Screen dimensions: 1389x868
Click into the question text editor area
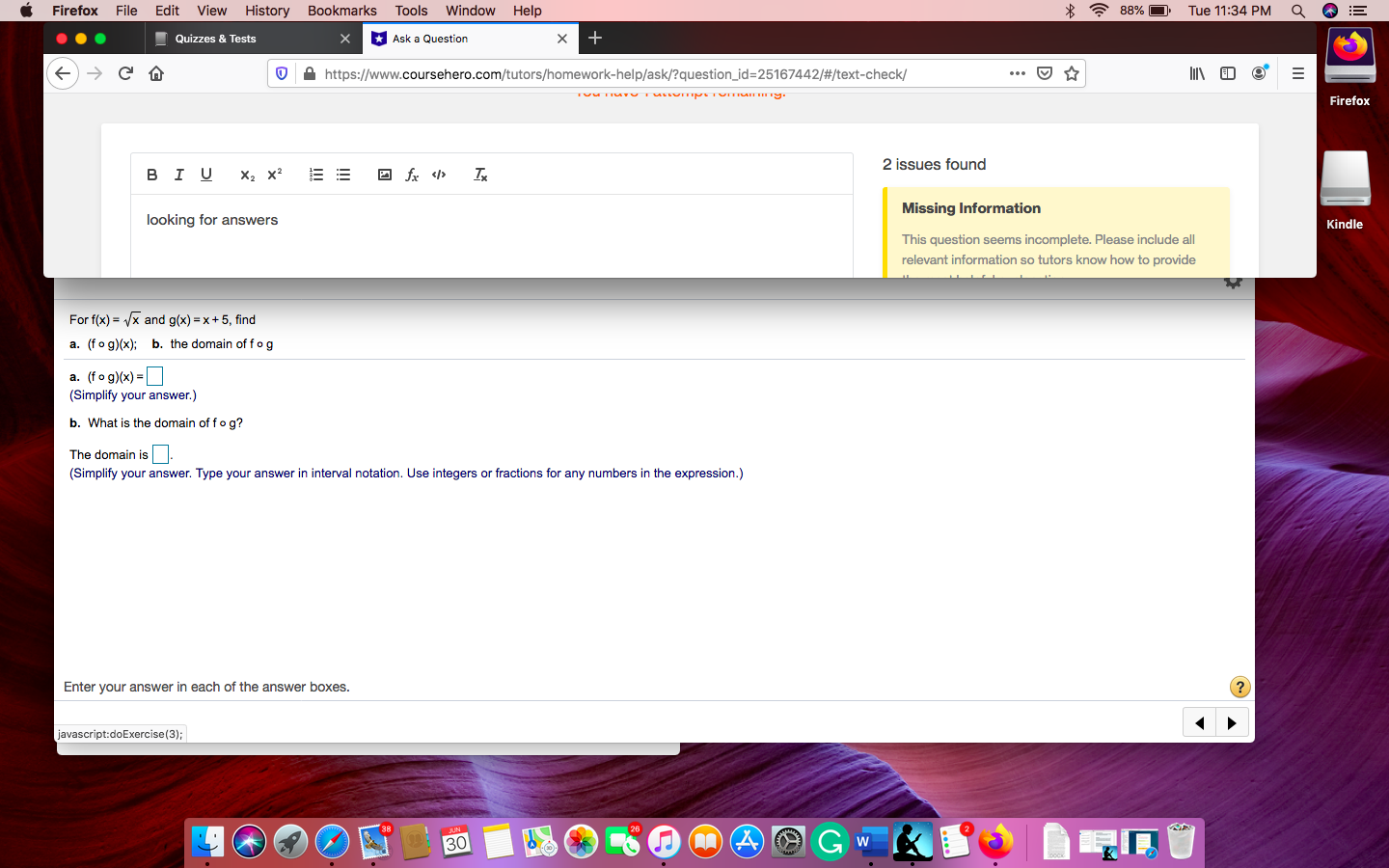click(x=492, y=235)
